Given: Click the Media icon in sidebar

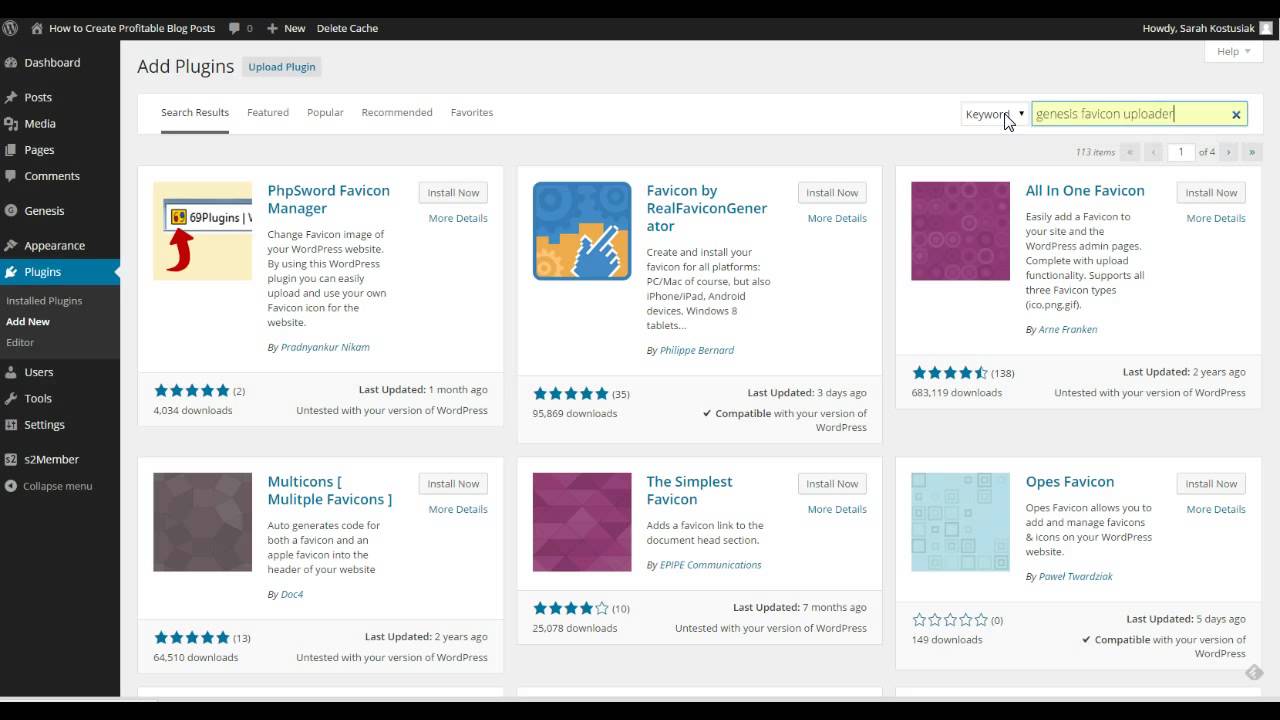Looking at the screenshot, I should click(x=11, y=123).
